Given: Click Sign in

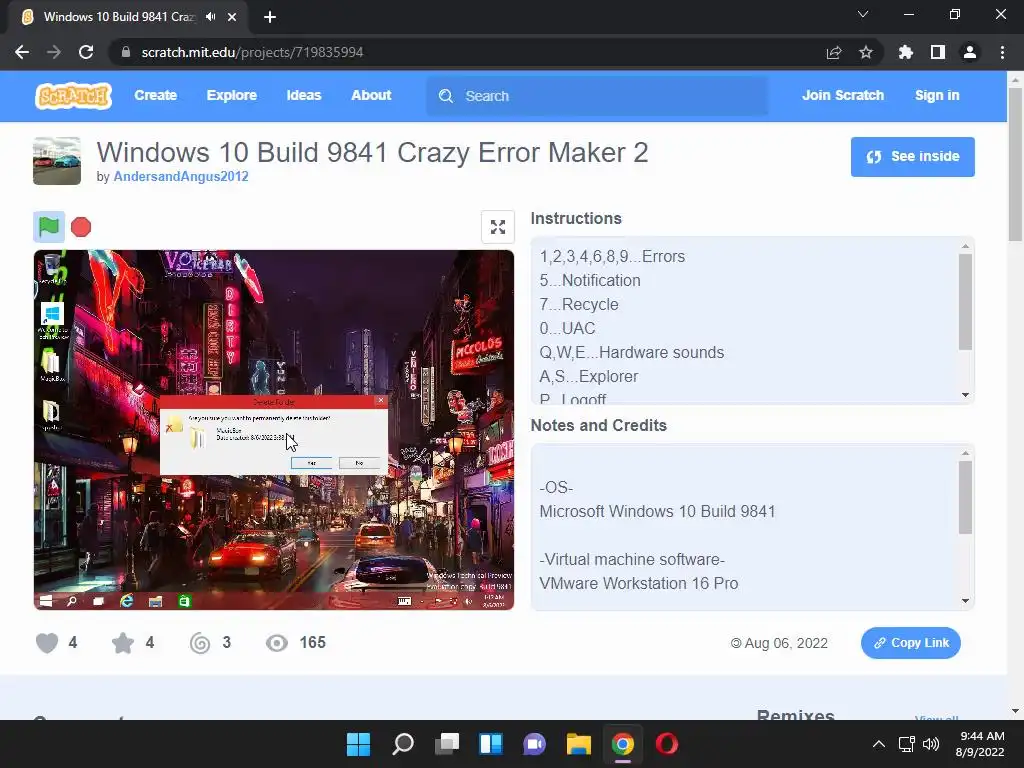Looking at the screenshot, I should click(937, 95).
